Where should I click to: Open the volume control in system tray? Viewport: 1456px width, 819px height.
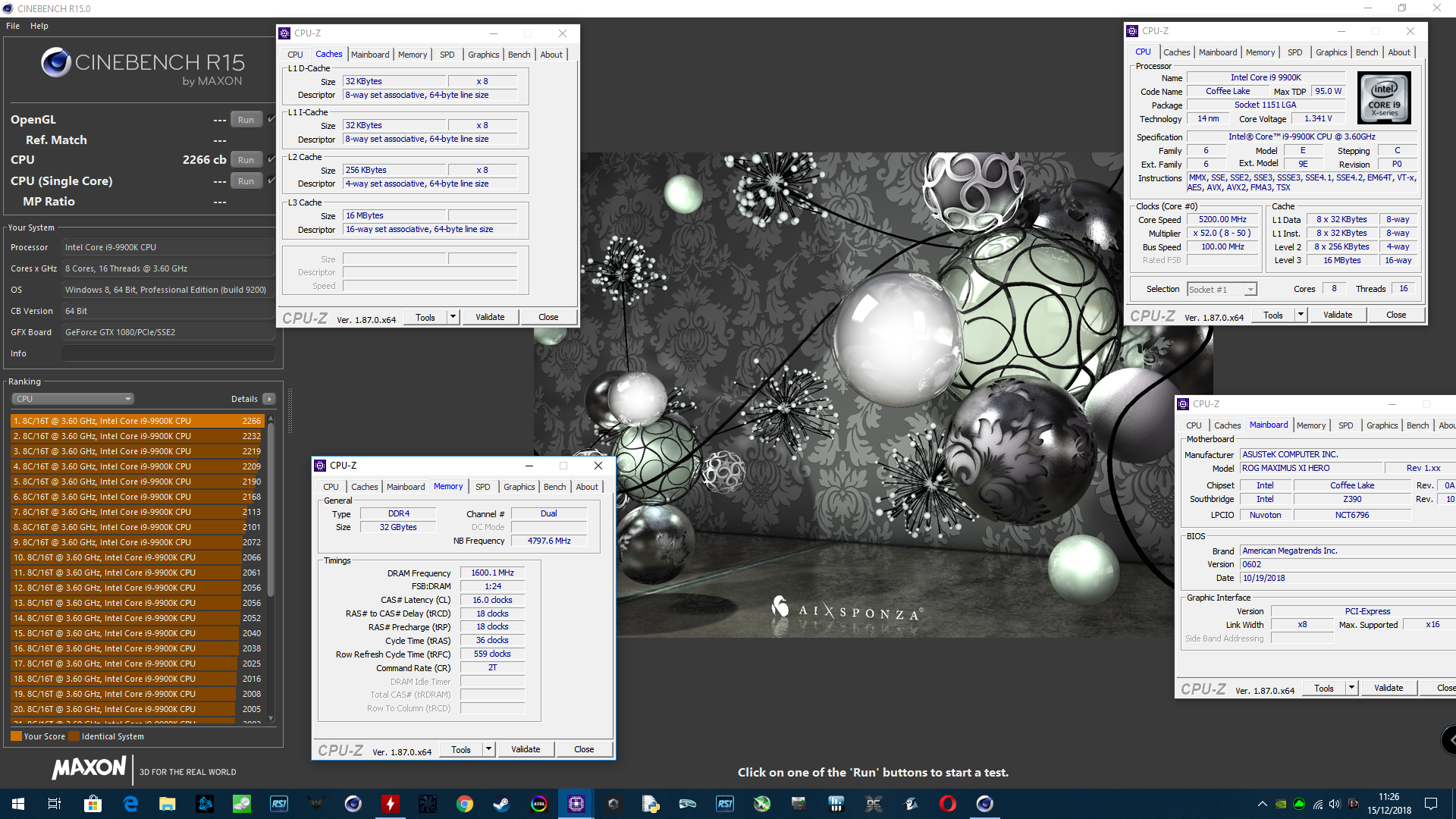(1335, 804)
